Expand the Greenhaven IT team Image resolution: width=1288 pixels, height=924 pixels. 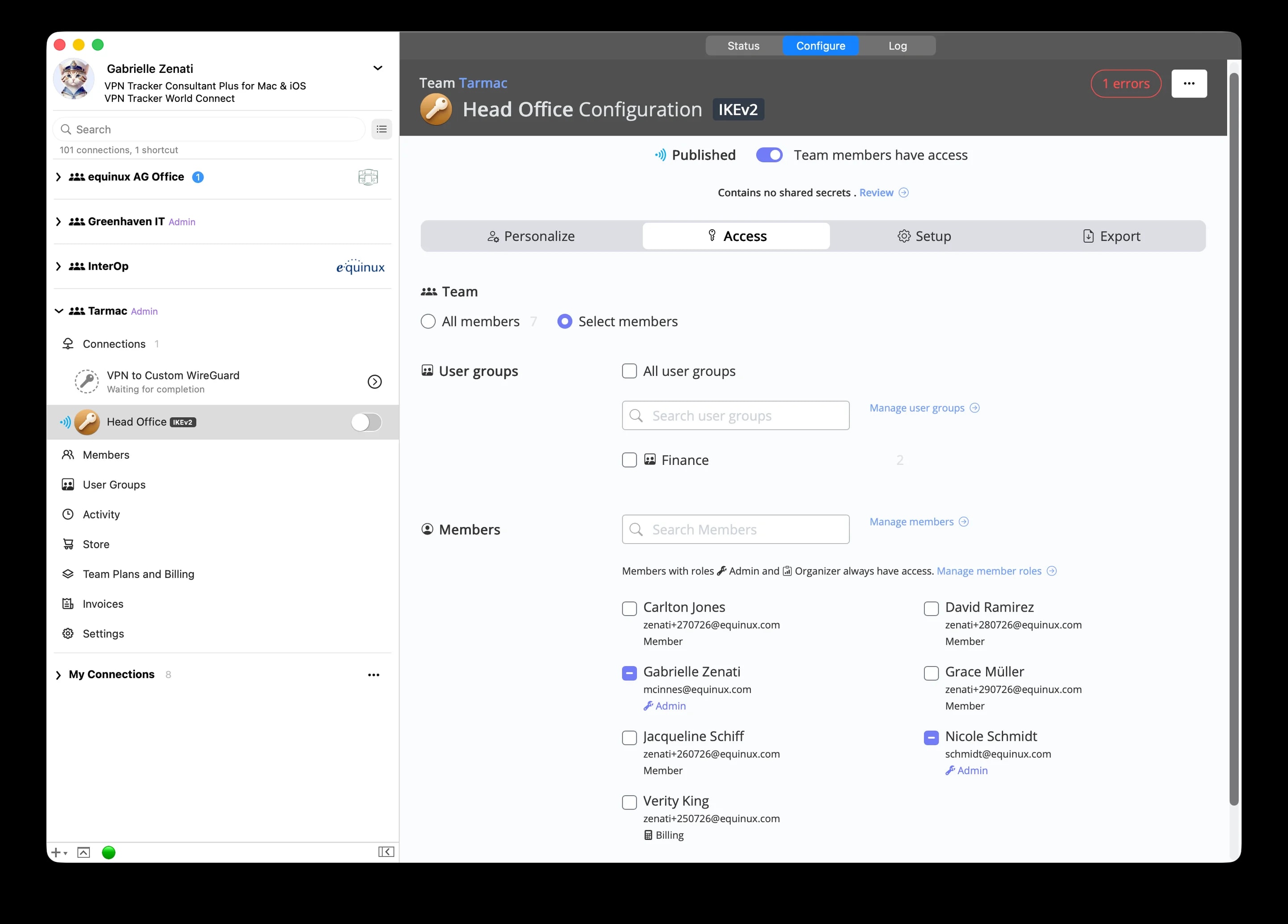59,222
